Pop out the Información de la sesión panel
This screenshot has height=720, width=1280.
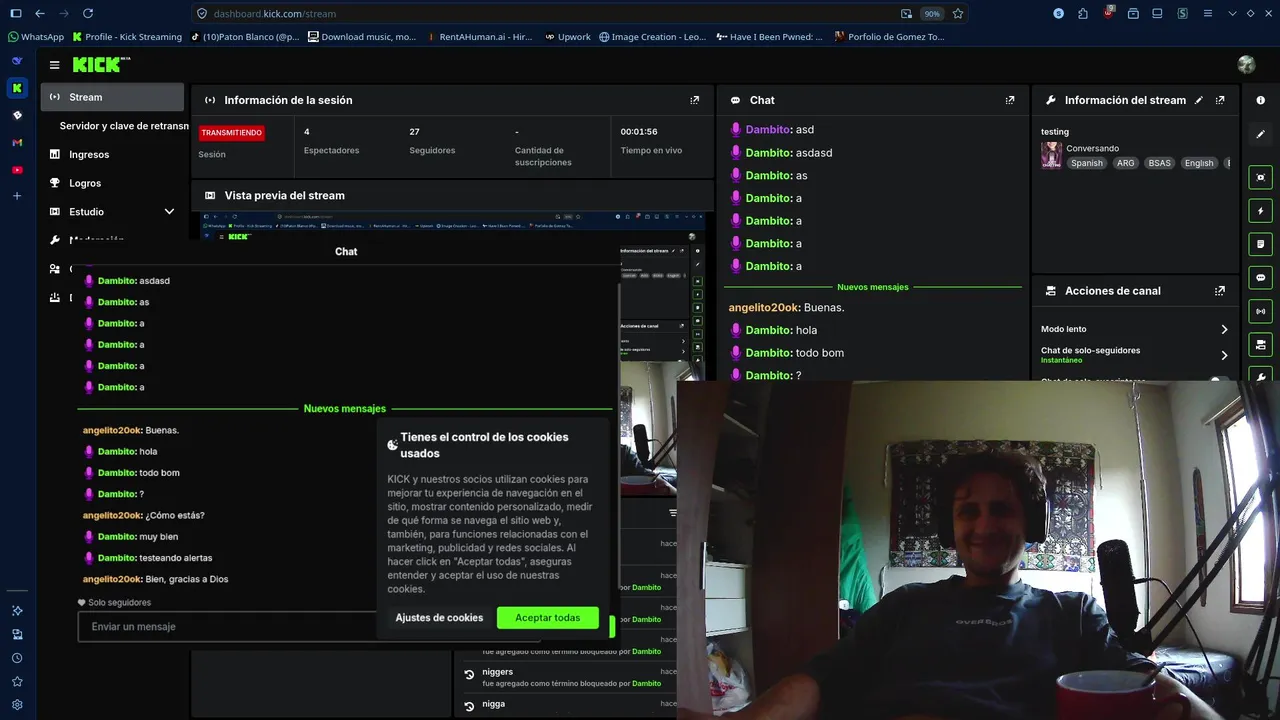(x=695, y=100)
